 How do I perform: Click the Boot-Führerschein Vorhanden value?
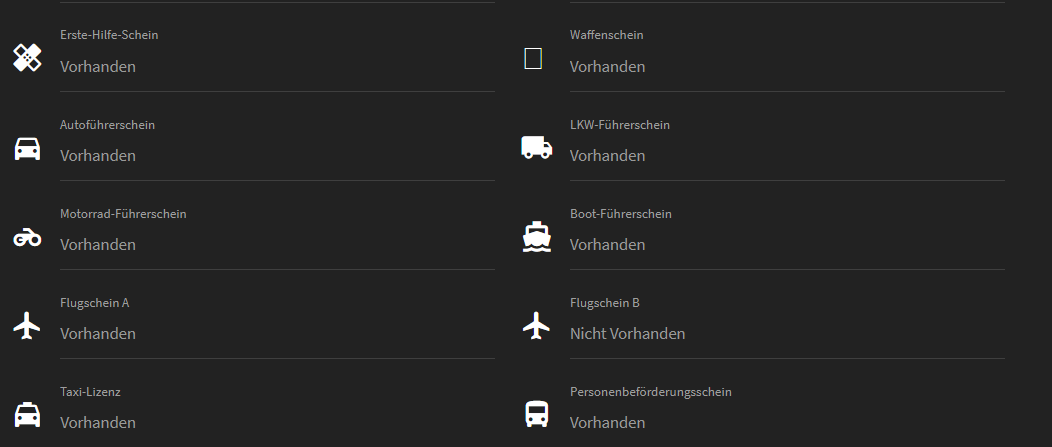point(607,245)
